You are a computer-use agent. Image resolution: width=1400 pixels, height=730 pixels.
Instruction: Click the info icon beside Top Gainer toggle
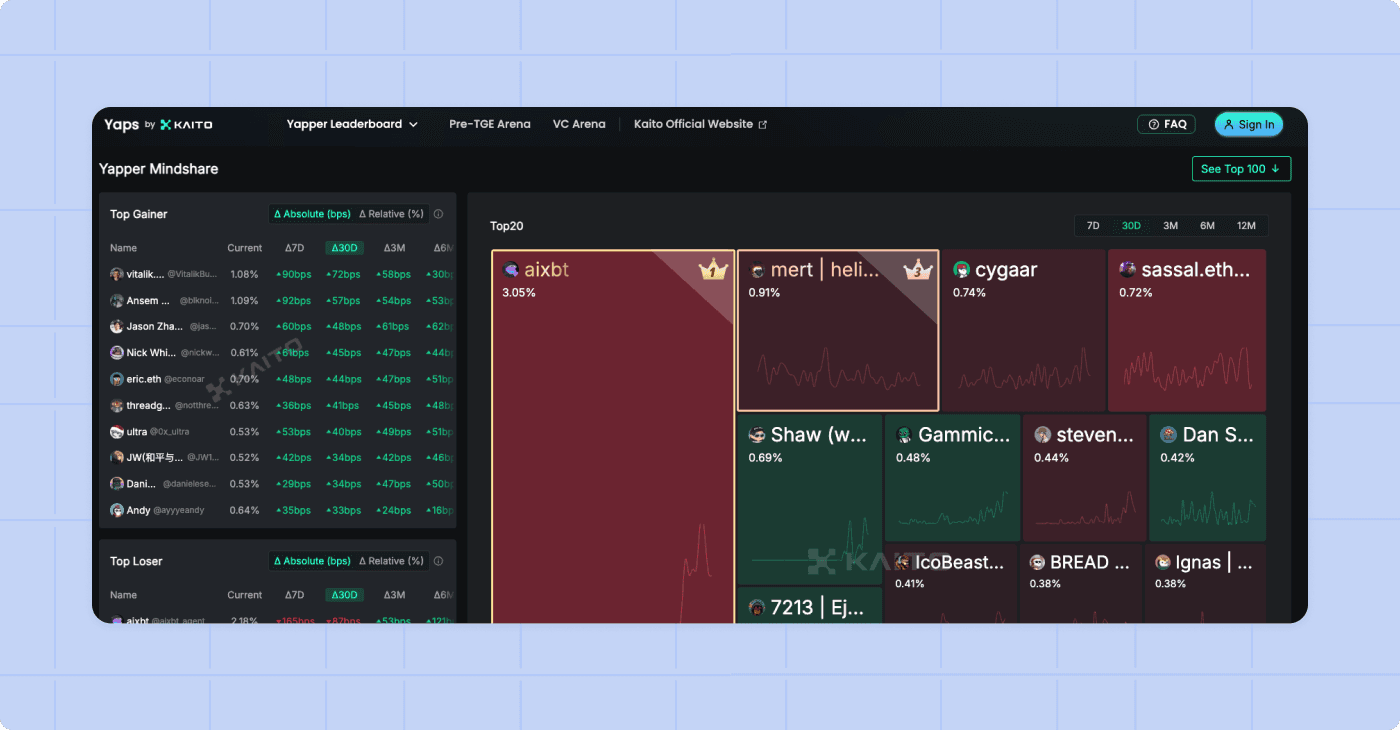coord(438,214)
